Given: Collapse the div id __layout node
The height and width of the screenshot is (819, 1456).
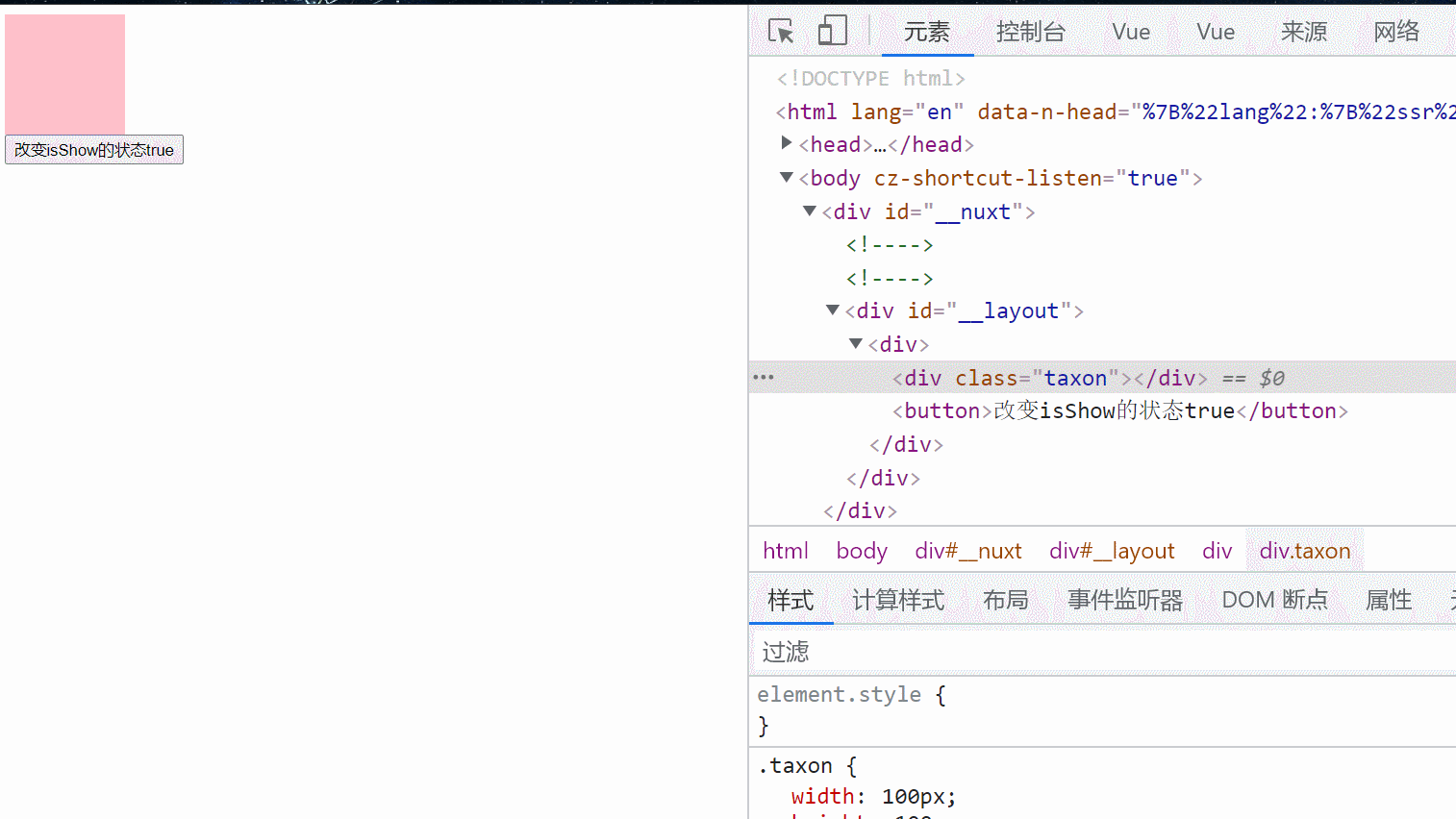Looking at the screenshot, I should (x=833, y=310).
